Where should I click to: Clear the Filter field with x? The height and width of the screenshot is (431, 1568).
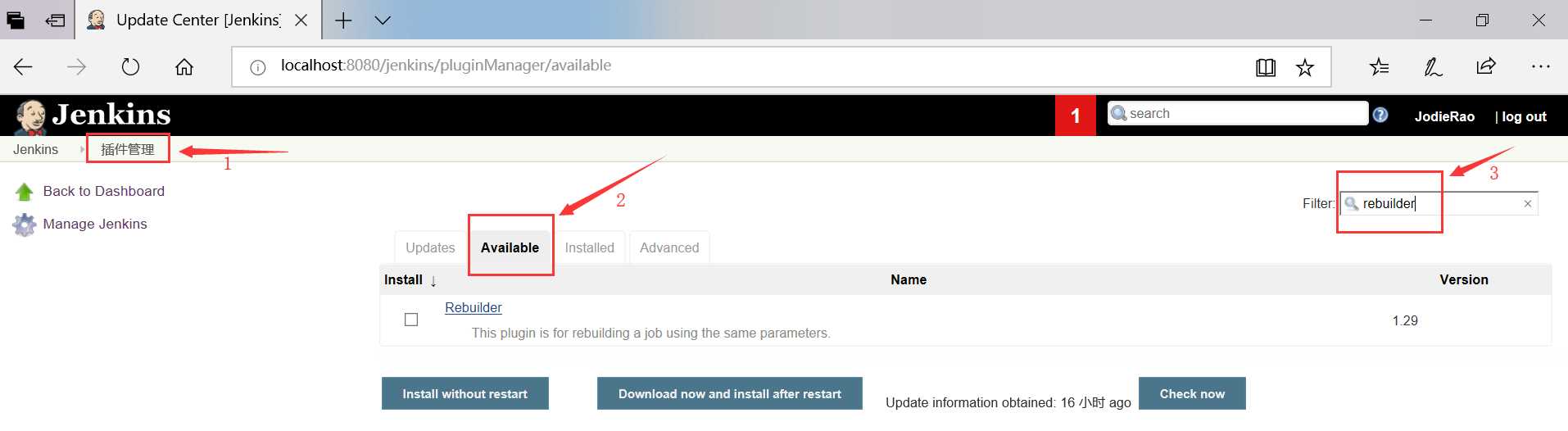(x=1527, y=204)
